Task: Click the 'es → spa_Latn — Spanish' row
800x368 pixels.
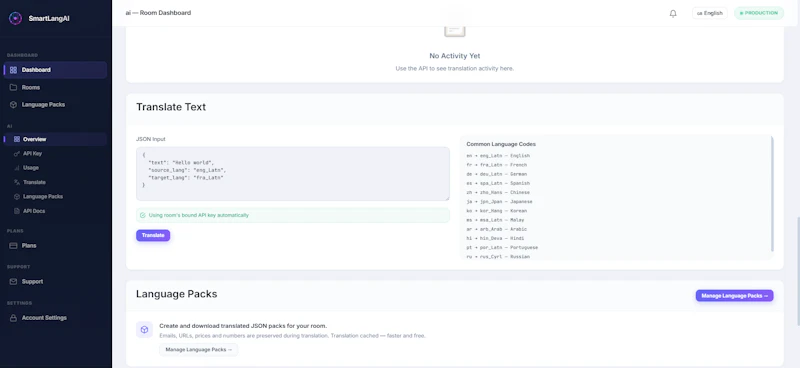Action: point(498,183)
